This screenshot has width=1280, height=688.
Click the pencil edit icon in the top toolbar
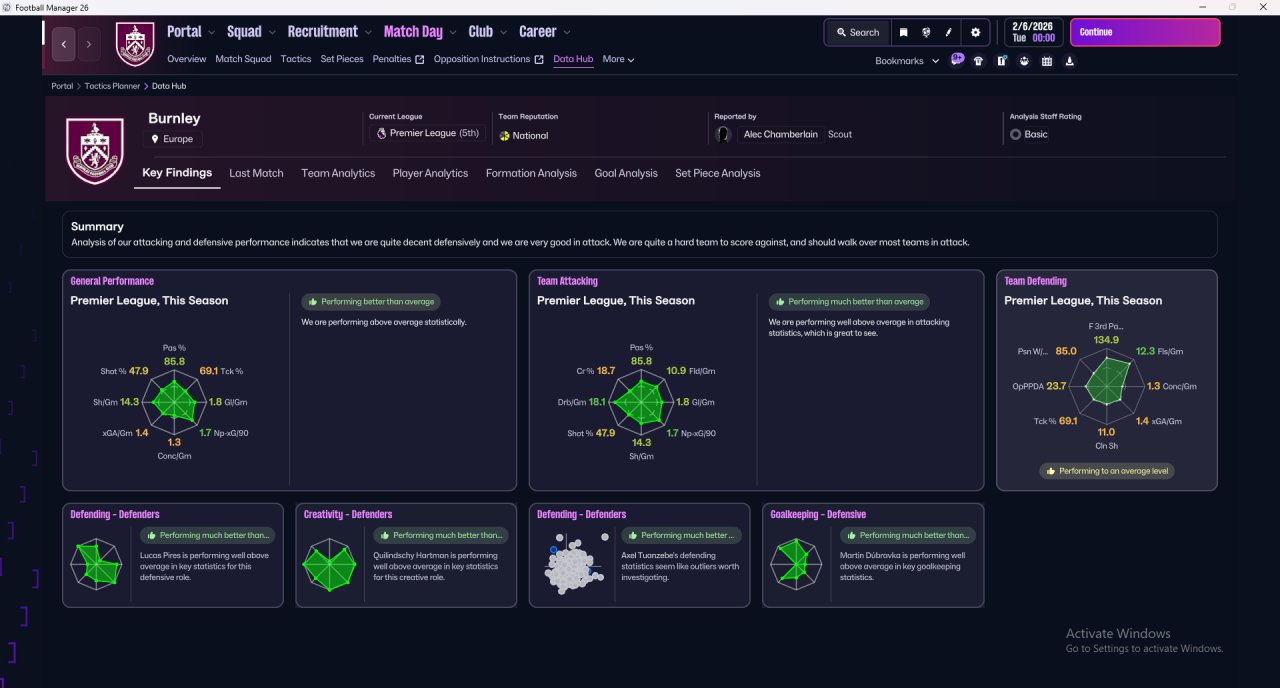(948, 32)
